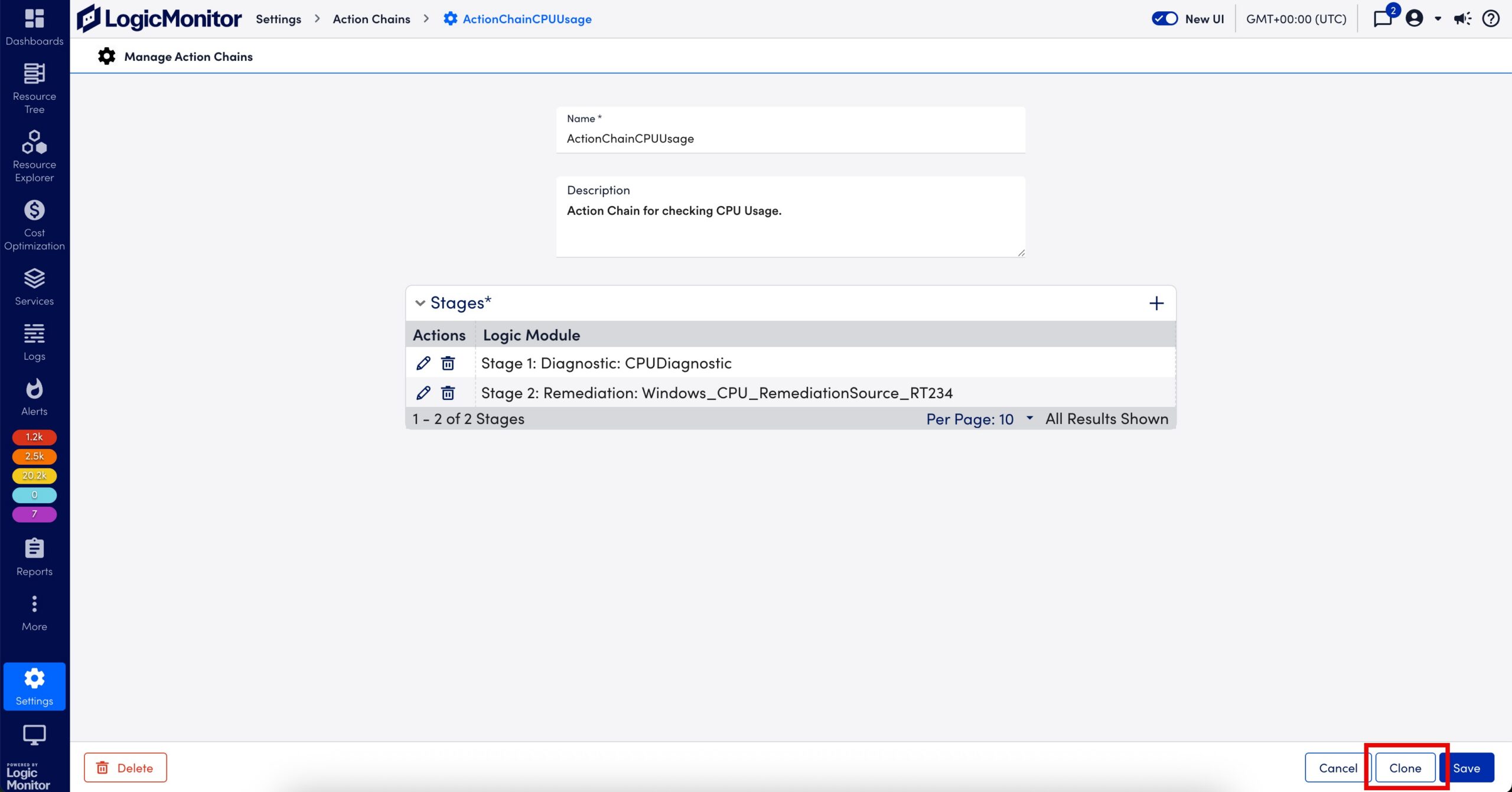1512x792 pixels.
Task: Open Dashboards from the sidebar
Action: click(x=34, y=27)
